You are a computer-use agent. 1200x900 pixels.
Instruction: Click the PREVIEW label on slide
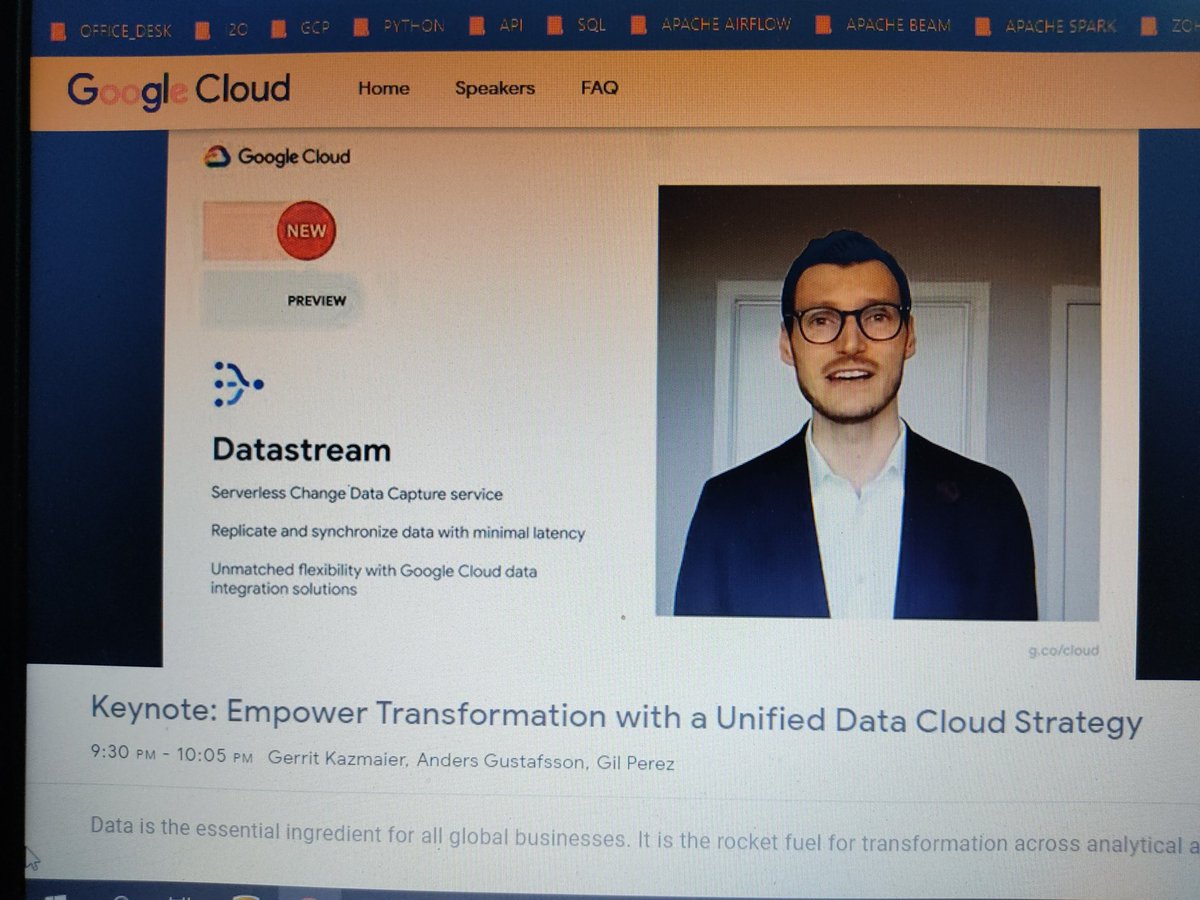316,300
